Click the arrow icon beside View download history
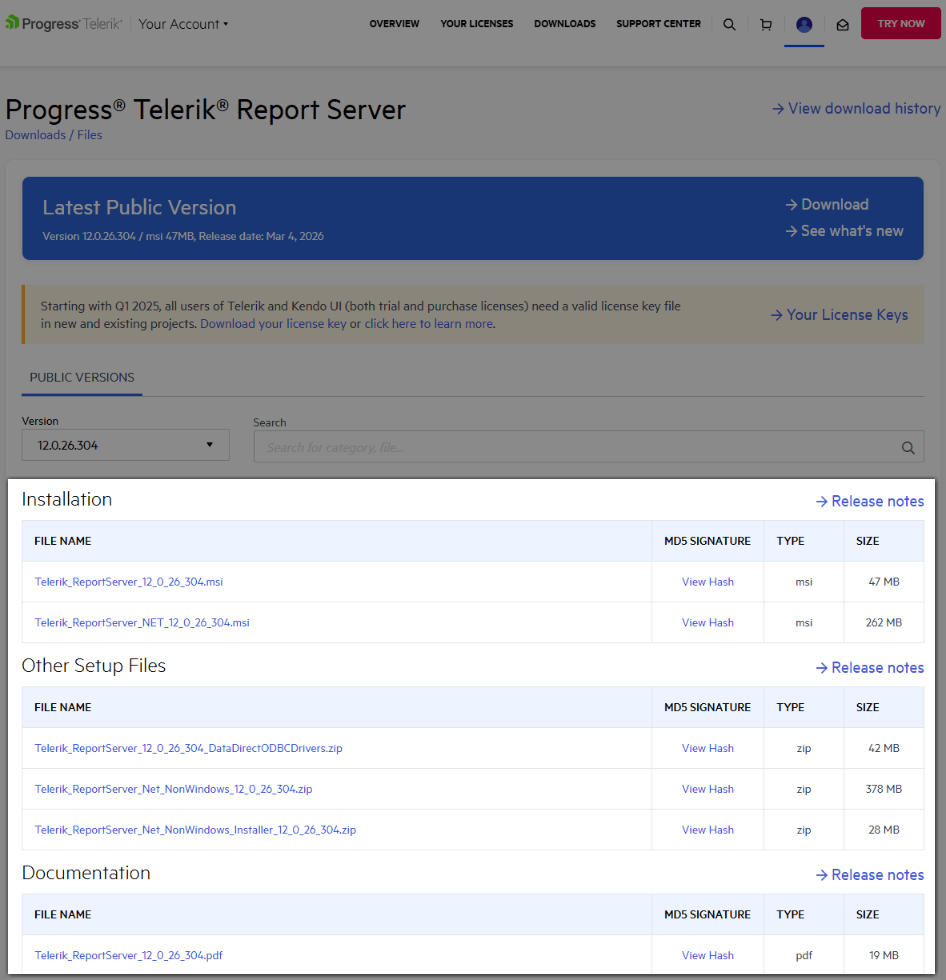 [778, 108]
